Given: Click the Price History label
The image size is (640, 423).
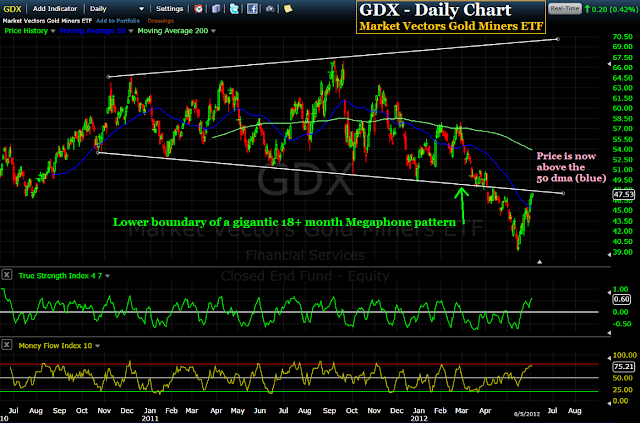Looking at the screenshot, I should pos(26,31).
